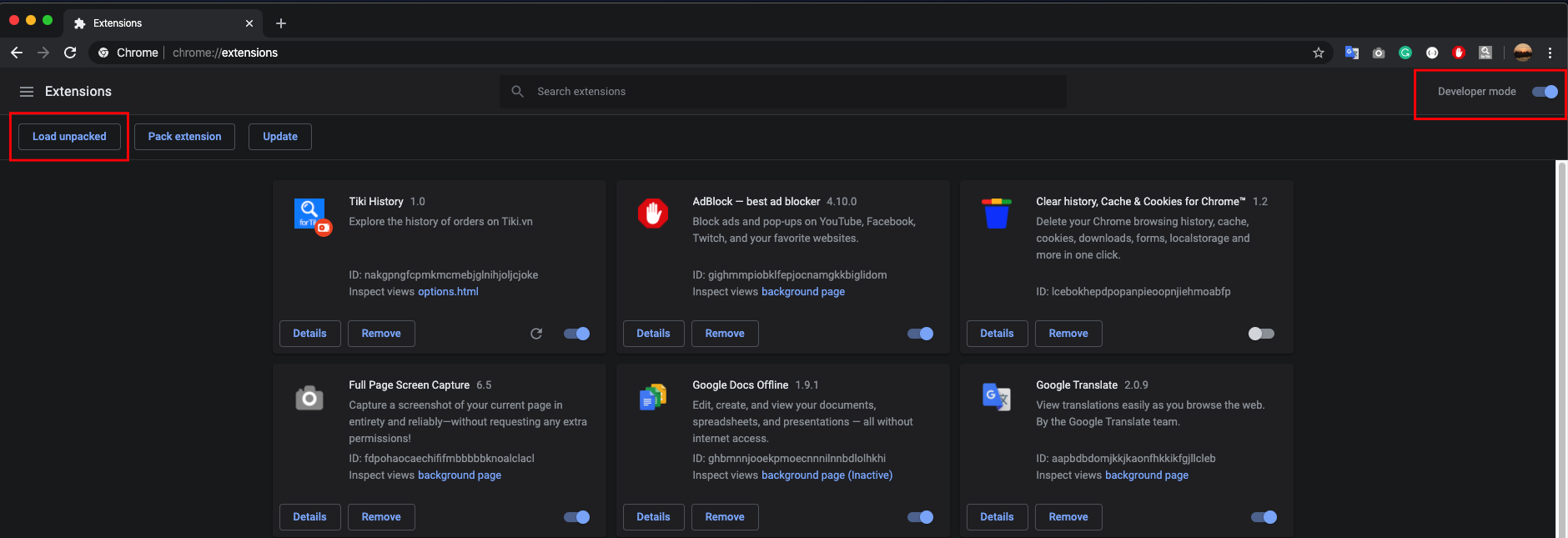This screenshot has width=1568, height=538.
Task: Click the Google Docs Offline logo
Action: click(653, 398)
